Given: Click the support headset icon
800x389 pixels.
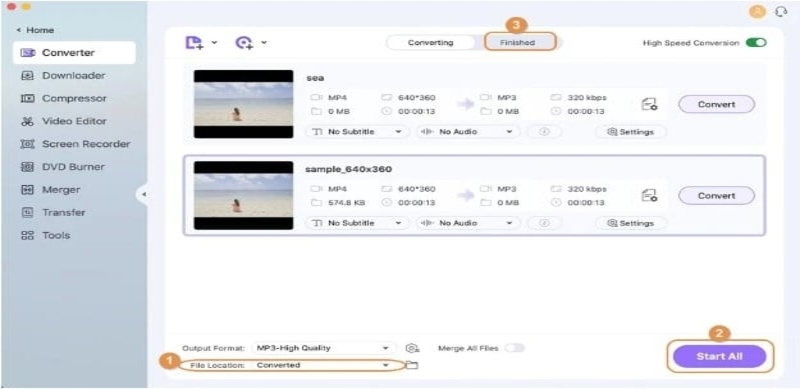Looking at the screenshot, I should click(x=781, y=11).
